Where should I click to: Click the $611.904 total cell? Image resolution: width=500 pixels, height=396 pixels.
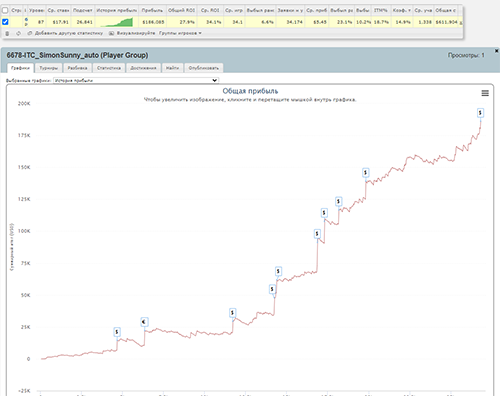[x=446, y=22]
